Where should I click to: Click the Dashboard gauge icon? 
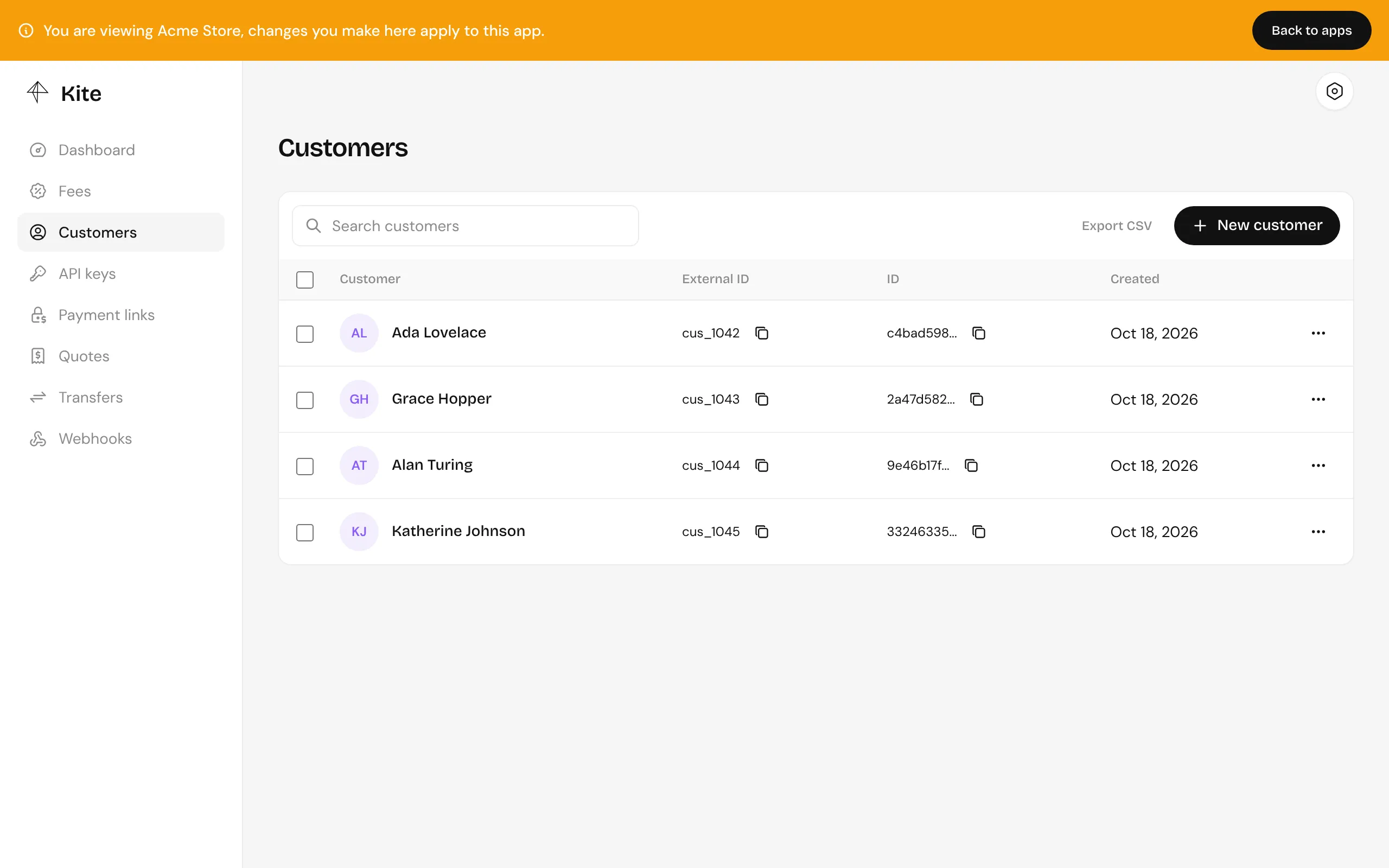coord(38,150)
